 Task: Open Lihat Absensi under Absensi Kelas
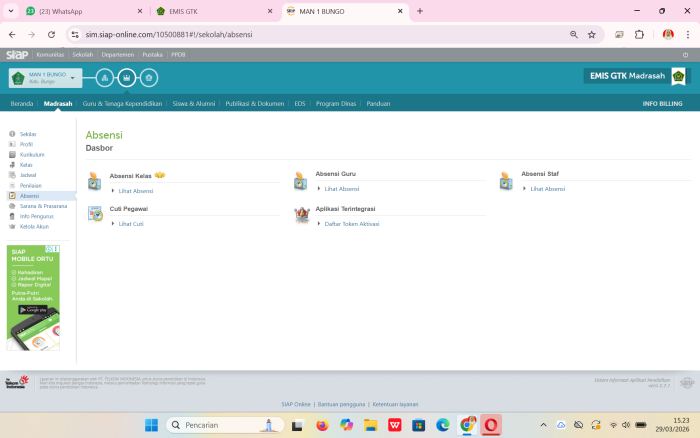136,191
